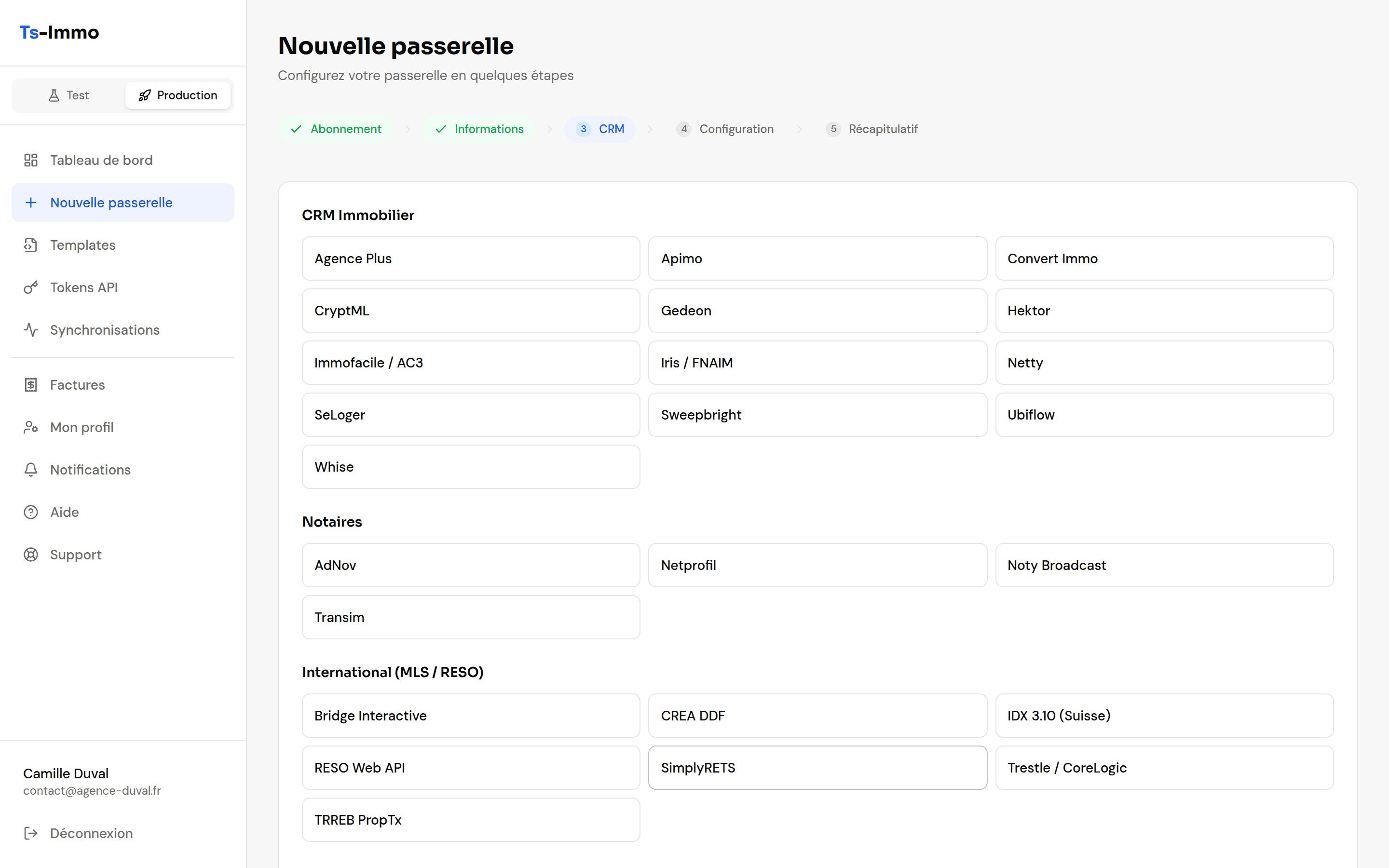Click the Notifications bell icon

31,470
